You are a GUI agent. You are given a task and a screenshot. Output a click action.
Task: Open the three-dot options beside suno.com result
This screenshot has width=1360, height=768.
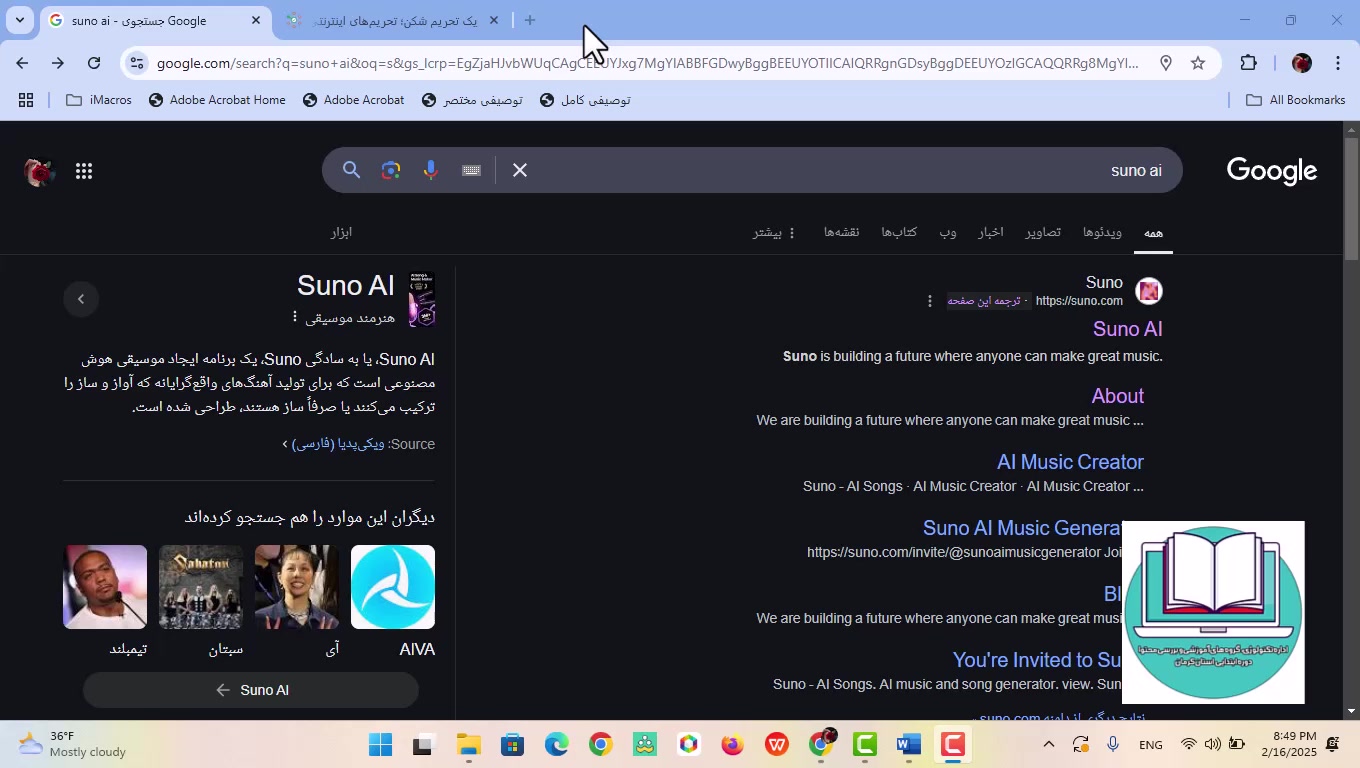(929, 300)
